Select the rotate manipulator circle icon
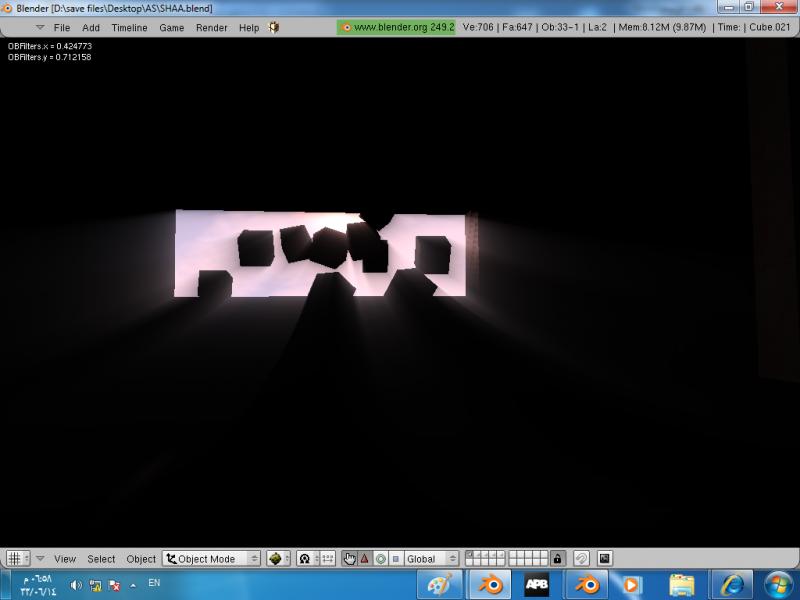Viewport: 800px width, 600px height. (381, 559)
